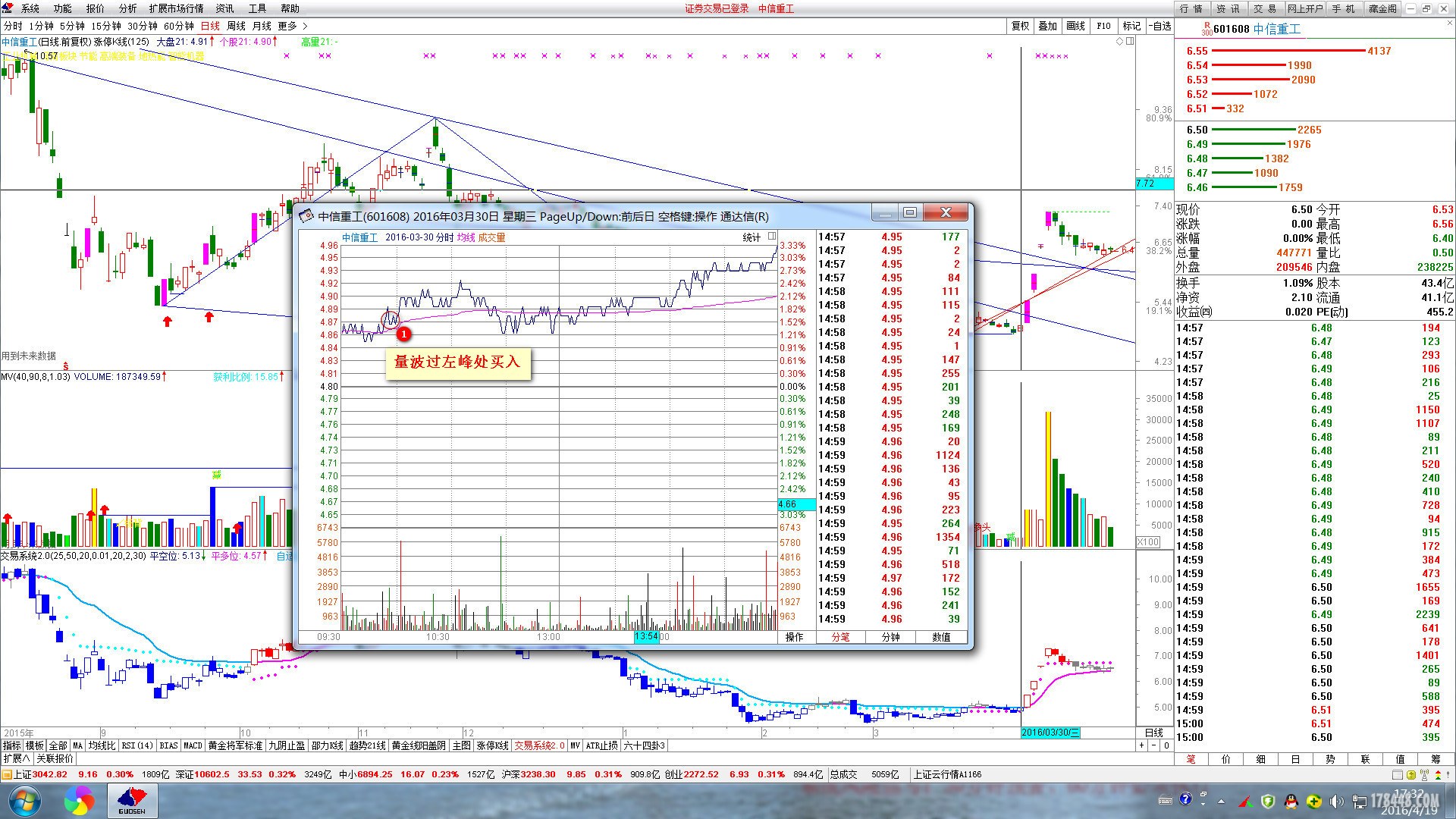Image resolution: width=1456 pixels, height=819 pixels.
Task: Click the 叠加 overlay button
Action: 1048,26
